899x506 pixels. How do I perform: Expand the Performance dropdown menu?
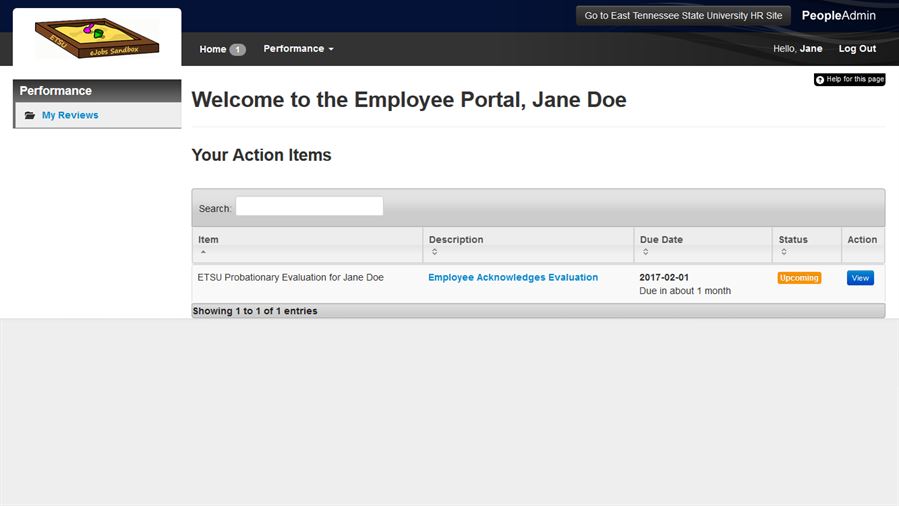pyautogui.click(x=298, y=49)
